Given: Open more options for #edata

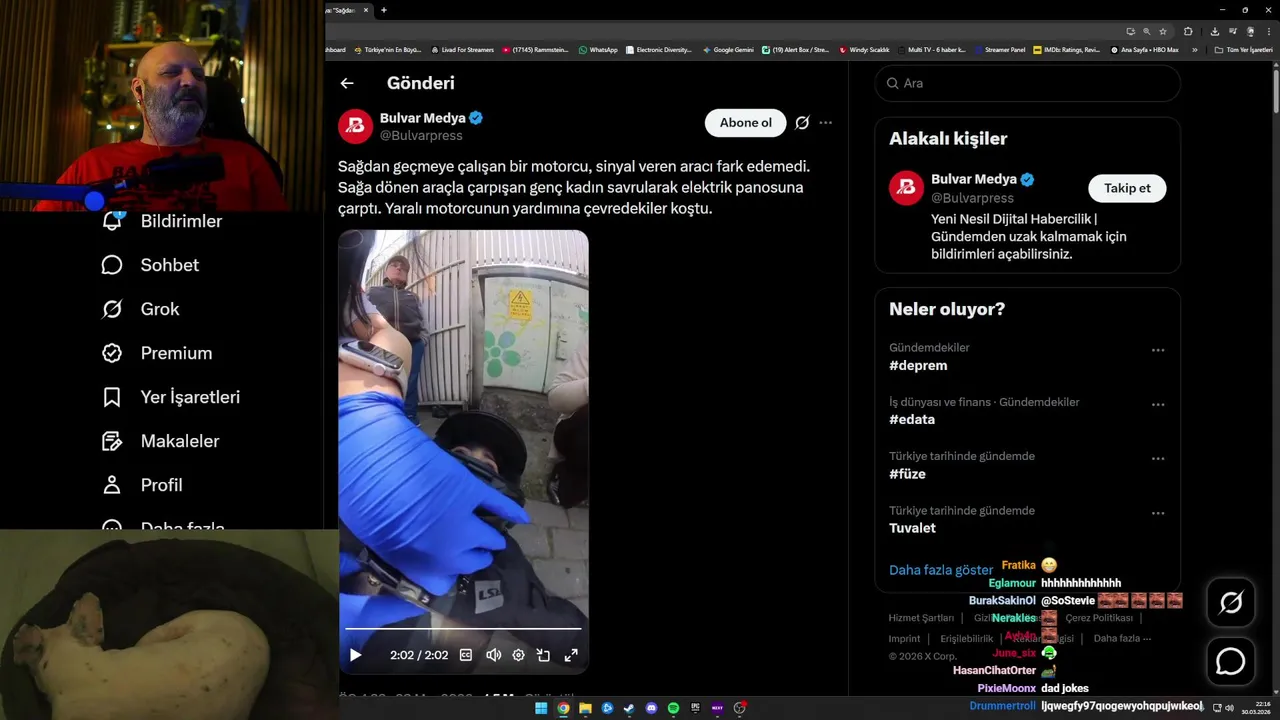Looking at the screenshot, I should [1158, 405].
